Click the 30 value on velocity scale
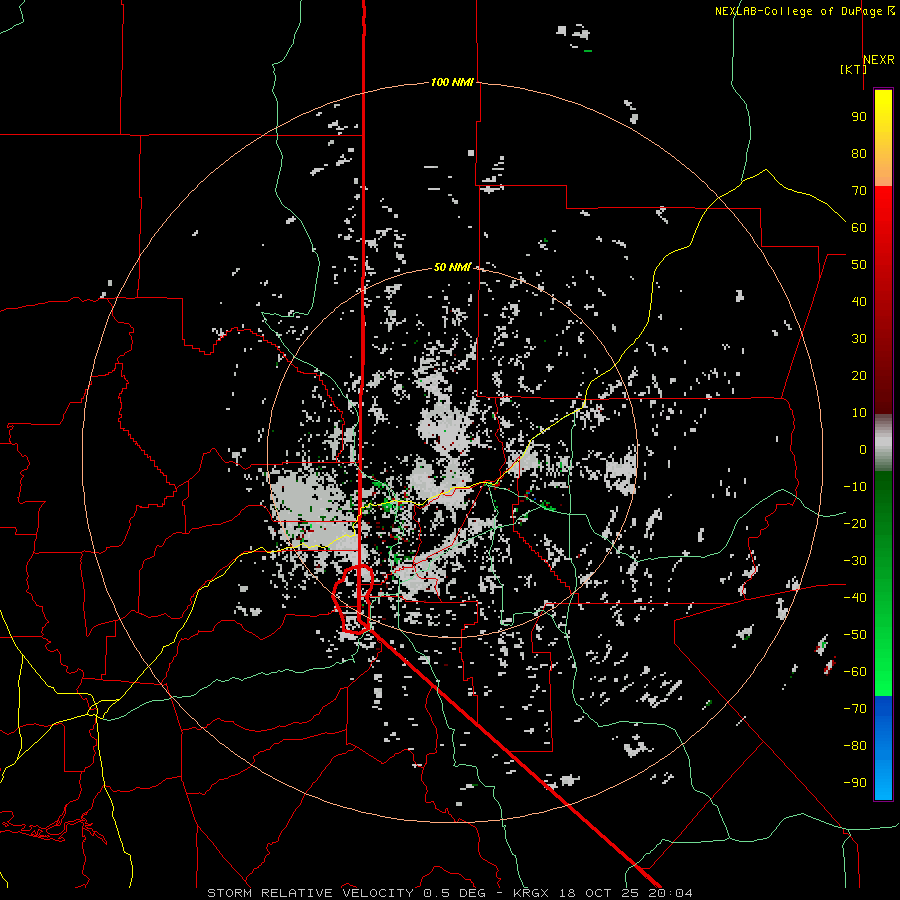900x900 pixels. click(x=859, y=339)
